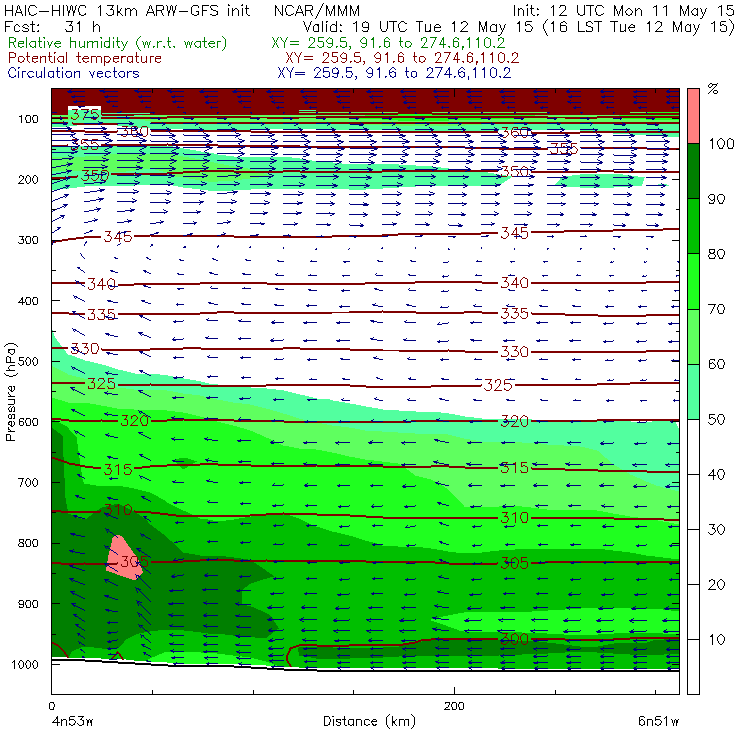Click the colorbar '20' percent label
The image size is (740, 740).
pyautogui.click(x=716, y=585)
